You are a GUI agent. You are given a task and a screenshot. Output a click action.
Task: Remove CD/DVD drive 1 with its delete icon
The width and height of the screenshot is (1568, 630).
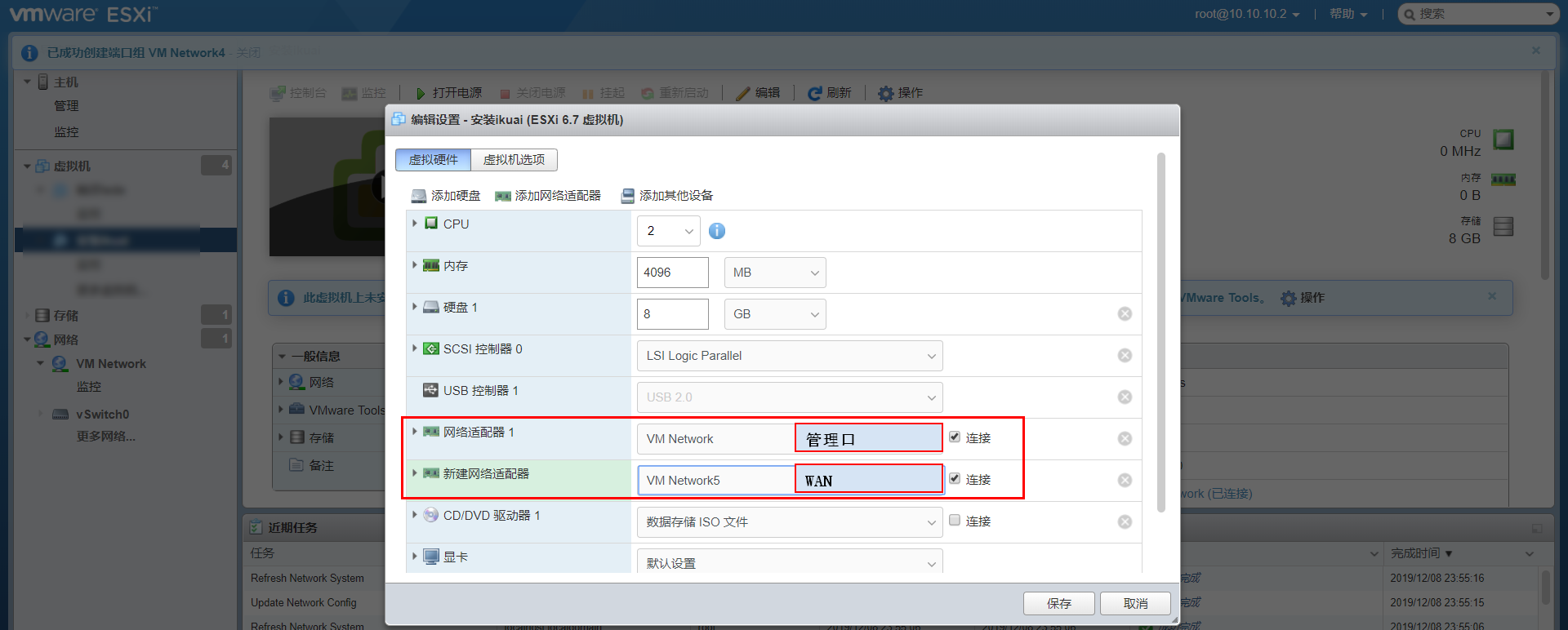pyautogui.click(x=1125, y=522)
